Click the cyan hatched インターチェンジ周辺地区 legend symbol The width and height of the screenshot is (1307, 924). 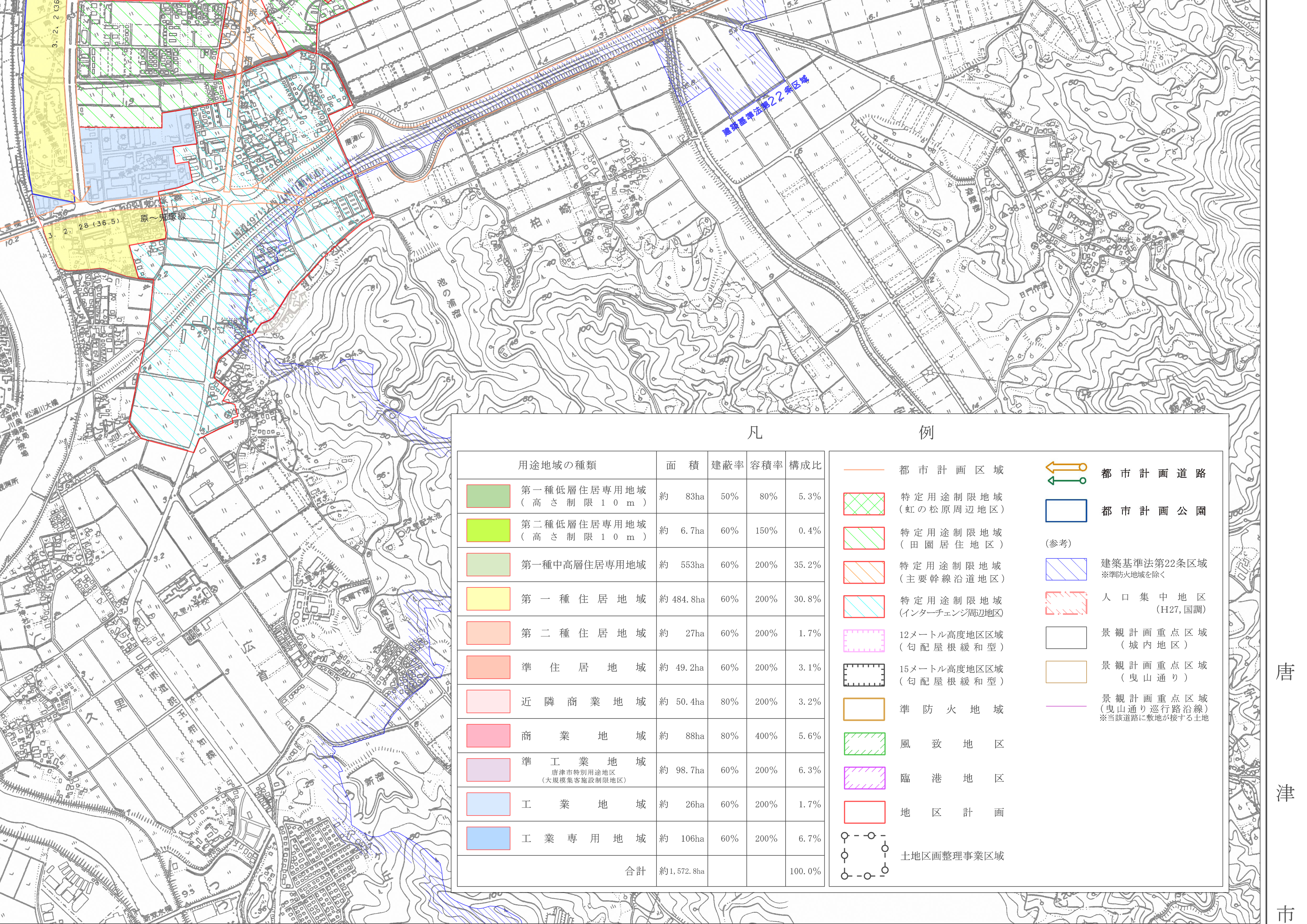point(864,606)
